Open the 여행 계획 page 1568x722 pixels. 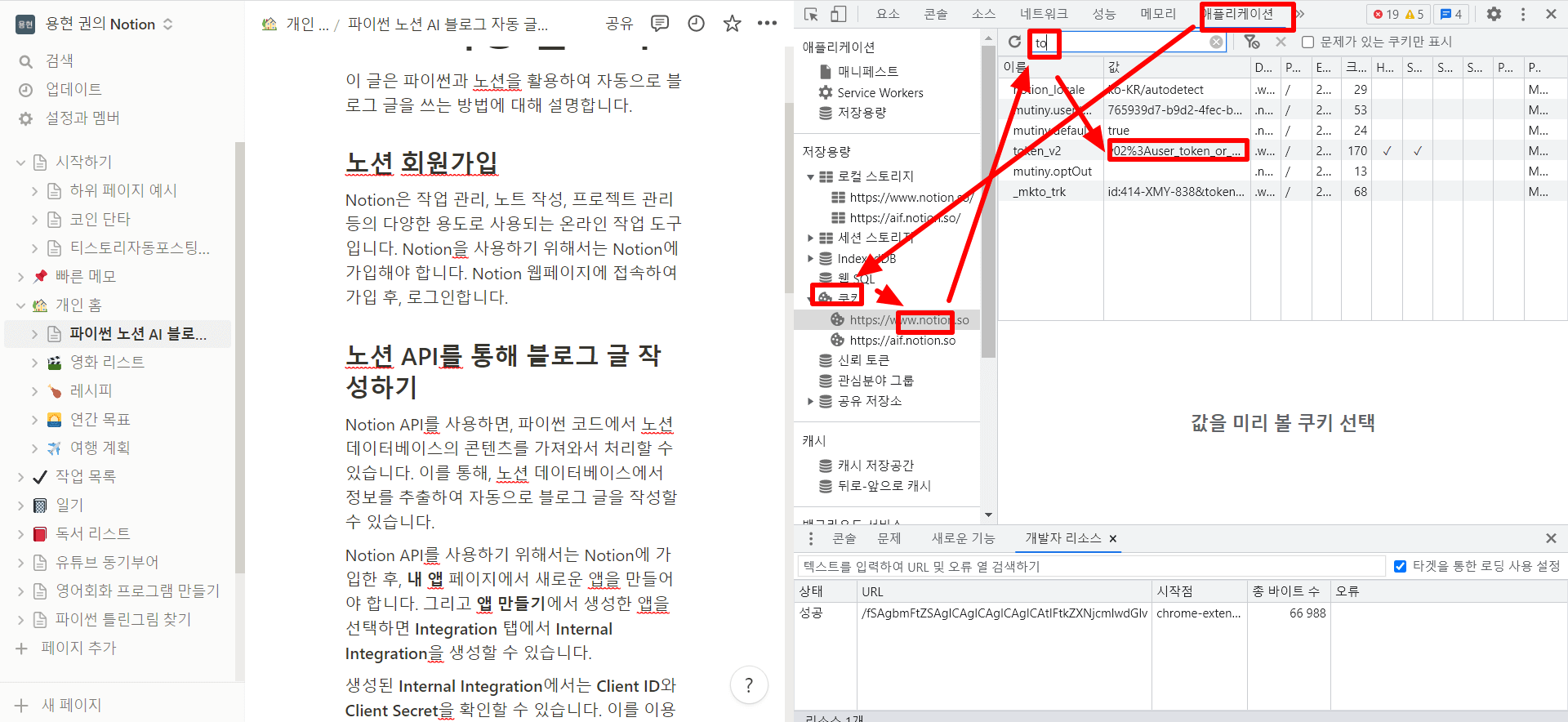[x=100, y=448]
